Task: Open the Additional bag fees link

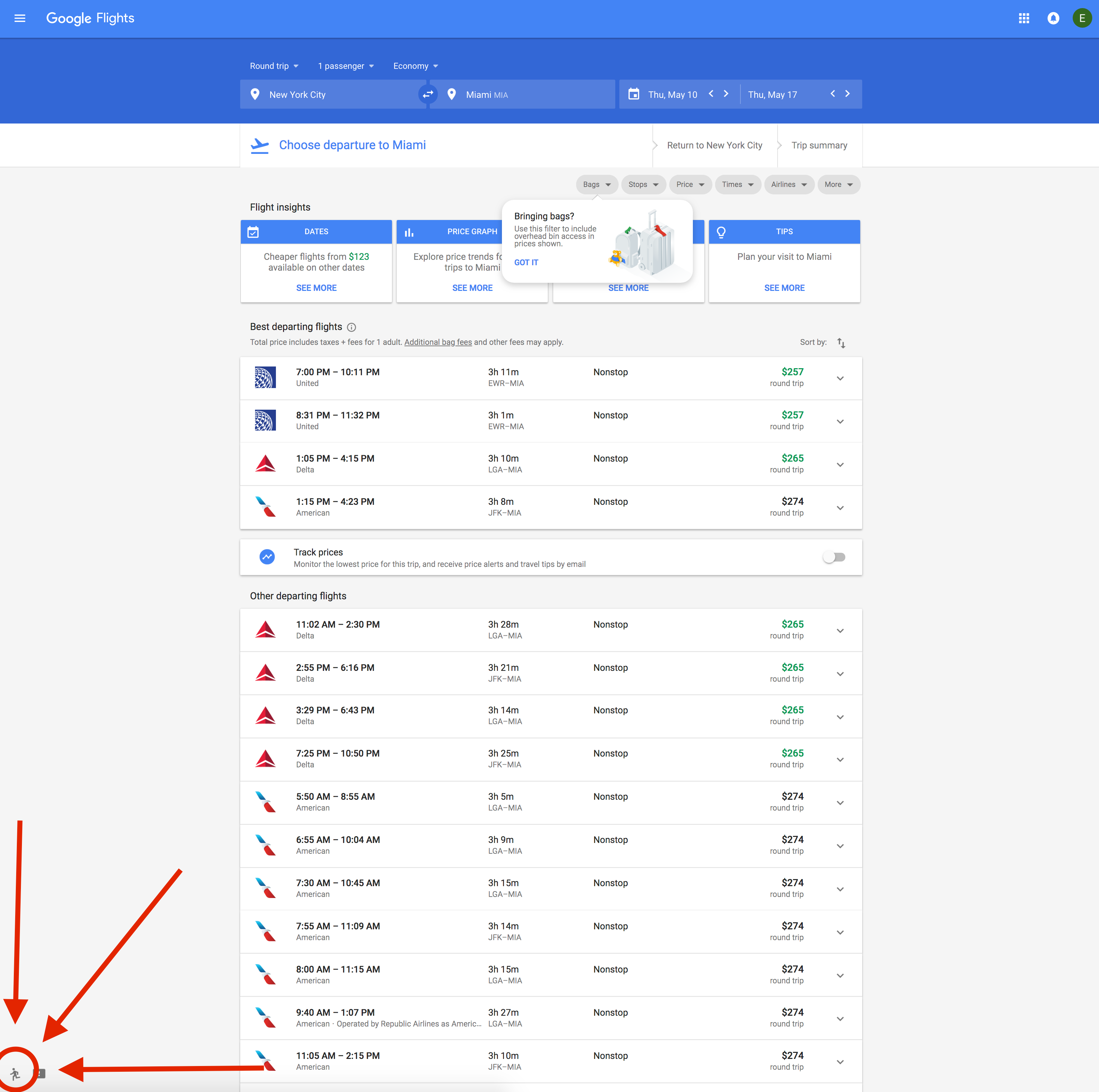Action: (438, 343)
